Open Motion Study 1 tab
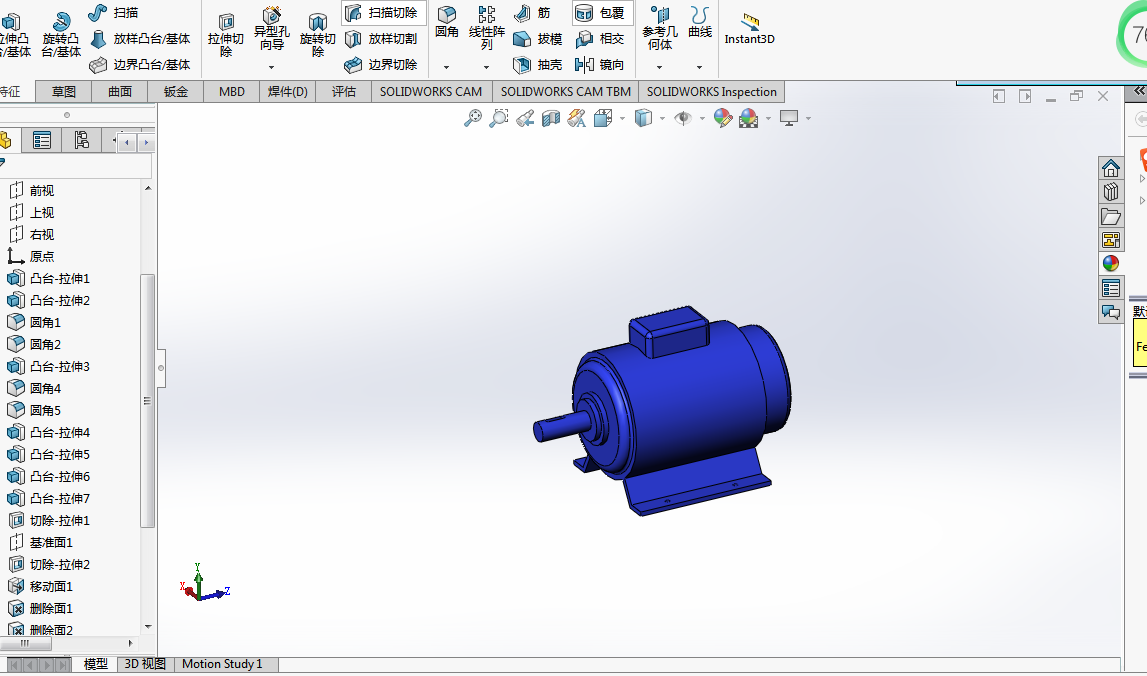The image size is (1147, 676). click(x=222, y=664)
